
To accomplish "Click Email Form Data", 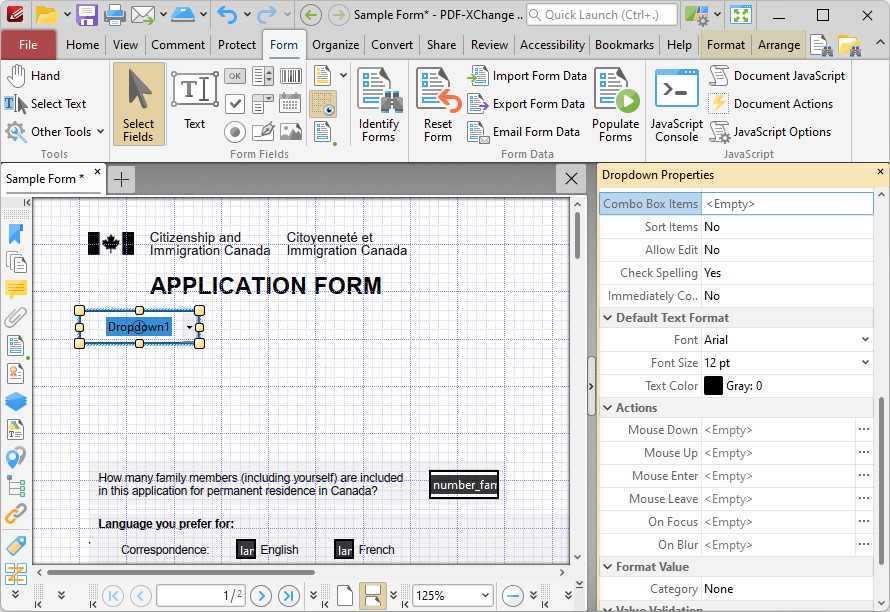I will click(x=524, y=132).
